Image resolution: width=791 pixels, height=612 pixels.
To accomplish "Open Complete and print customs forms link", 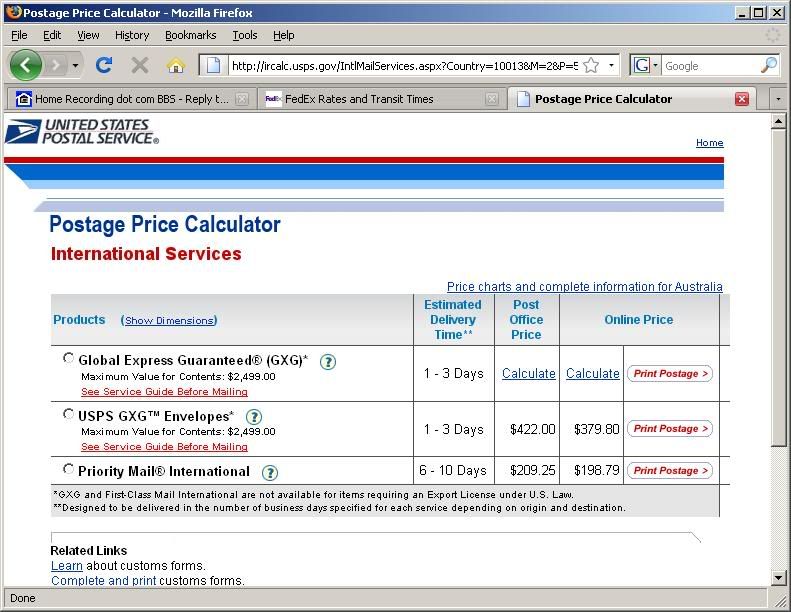I will (103, 580).
